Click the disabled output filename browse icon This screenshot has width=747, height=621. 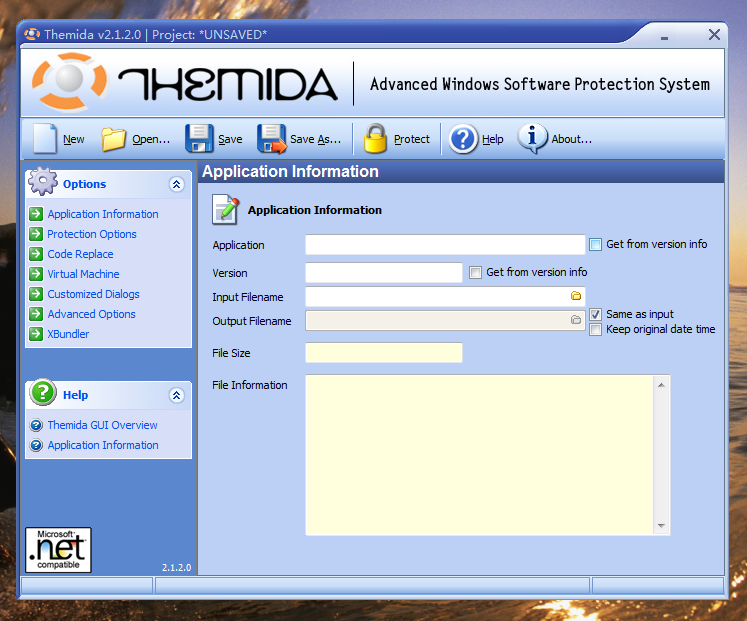coord(575,320)
